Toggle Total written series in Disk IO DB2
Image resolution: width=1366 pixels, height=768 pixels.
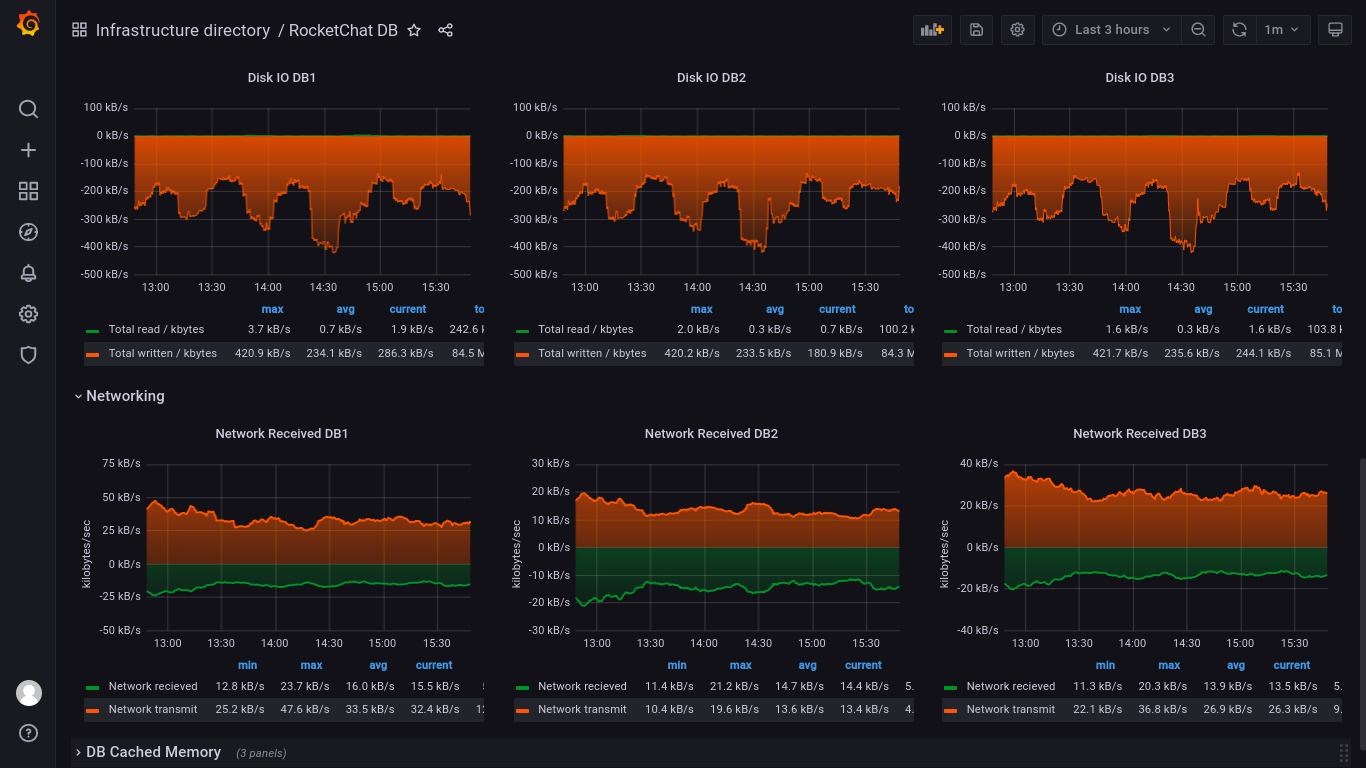592,353
